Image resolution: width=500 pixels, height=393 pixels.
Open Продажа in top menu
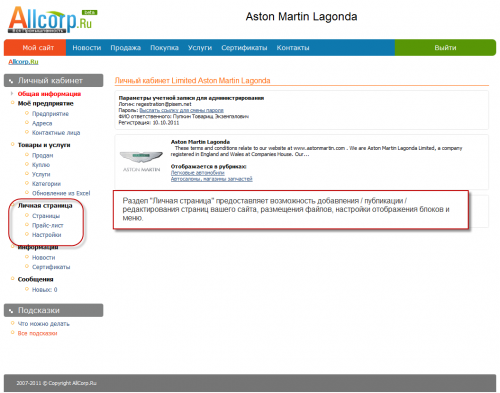point(126,48)
